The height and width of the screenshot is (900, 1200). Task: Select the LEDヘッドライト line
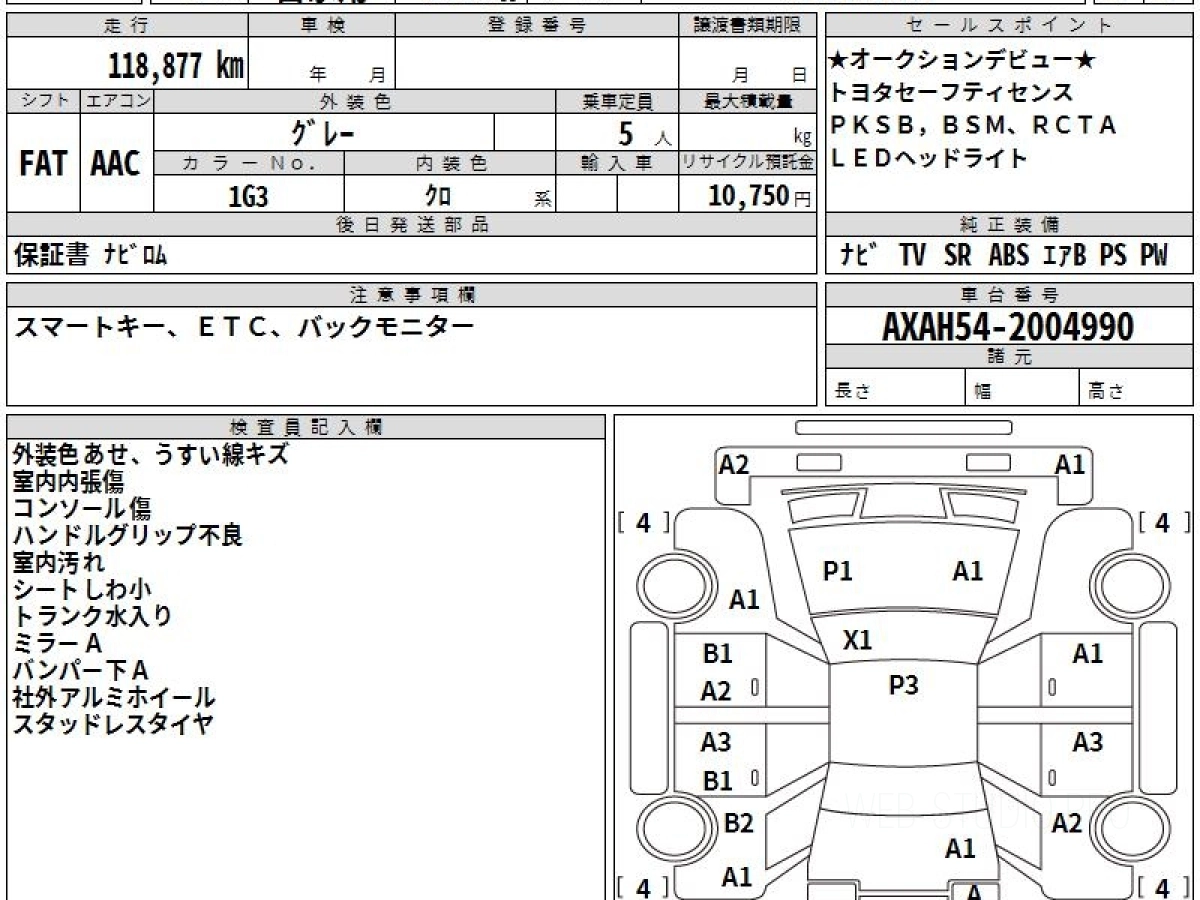(929, 158)
